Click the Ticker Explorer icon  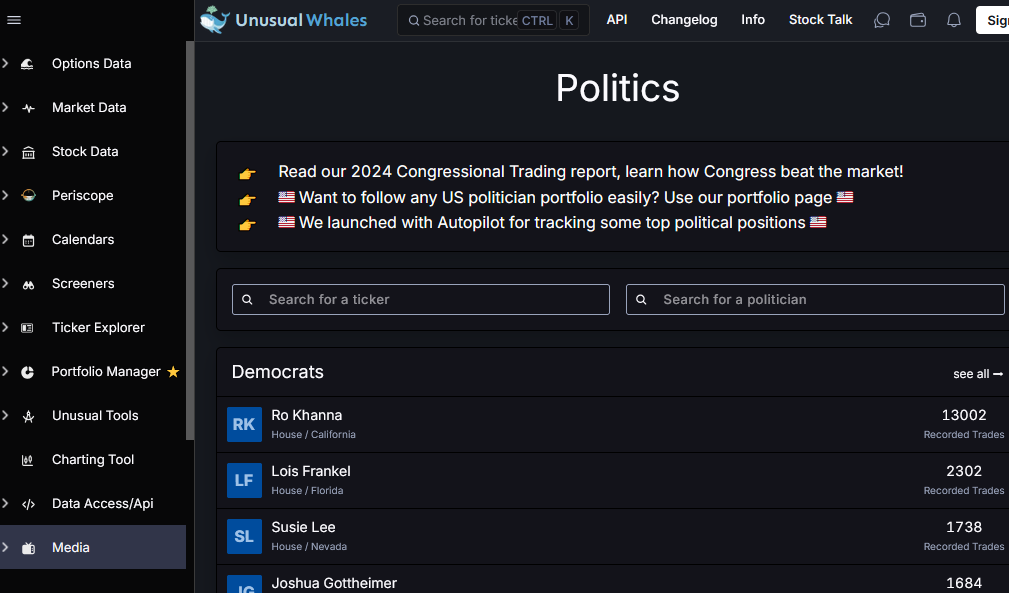(x=28, y=328)
